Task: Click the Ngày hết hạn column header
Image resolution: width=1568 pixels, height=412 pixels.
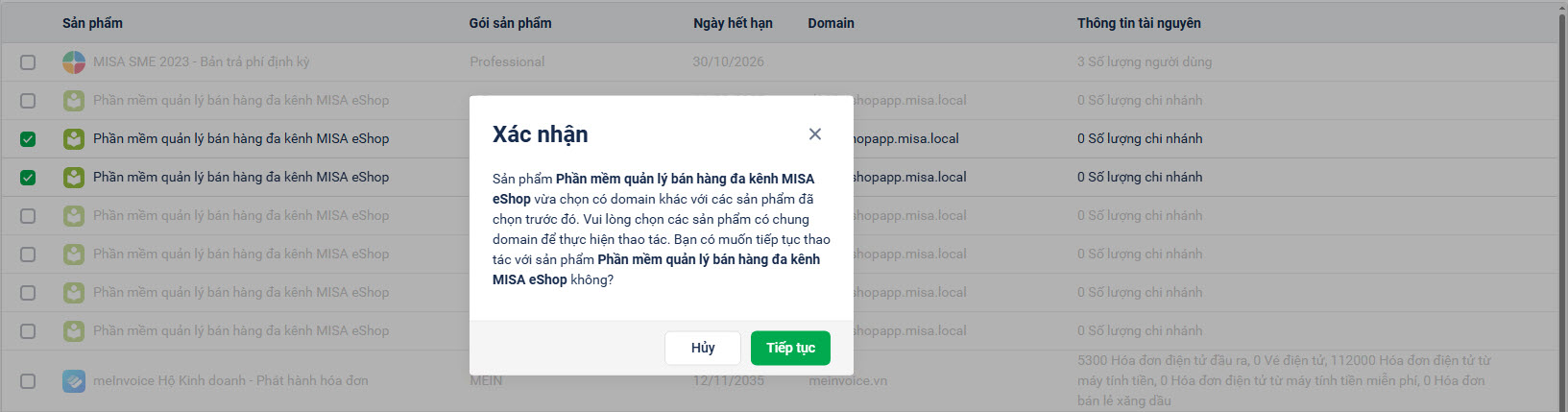Action: (733, 23)
